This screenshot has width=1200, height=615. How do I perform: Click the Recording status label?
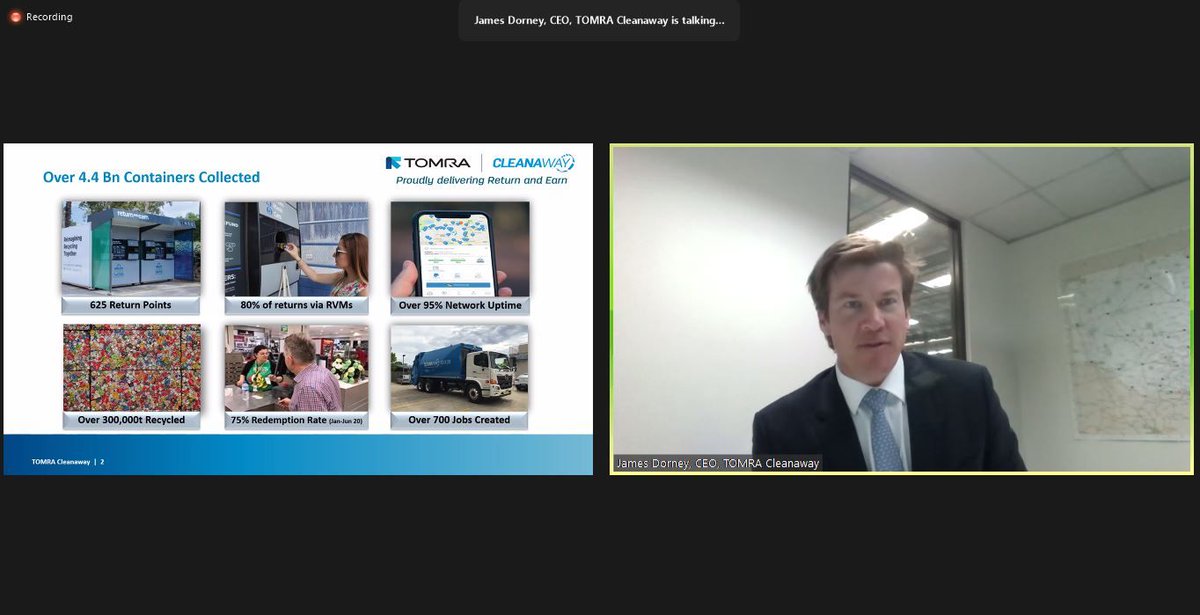[x=49, y=17]
